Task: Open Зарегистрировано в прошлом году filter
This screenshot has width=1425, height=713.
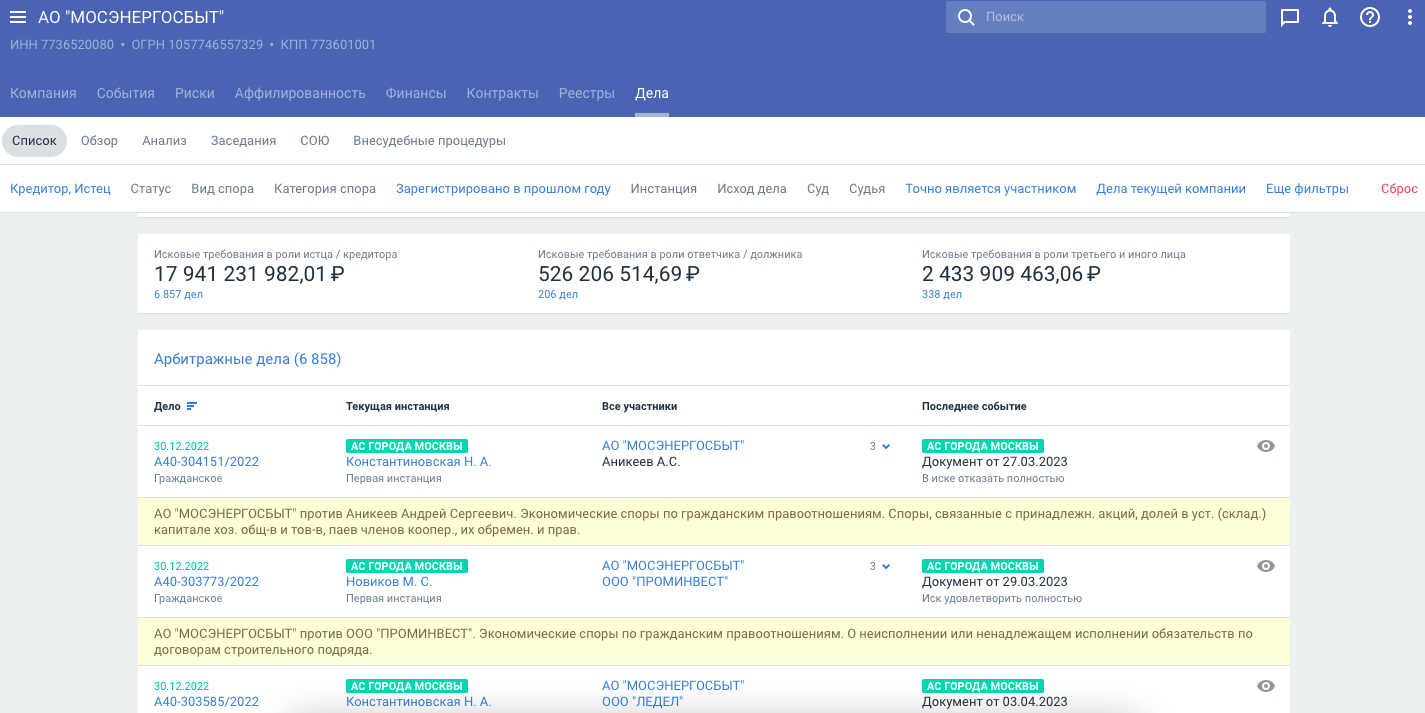Action: [x=503, y=188]
